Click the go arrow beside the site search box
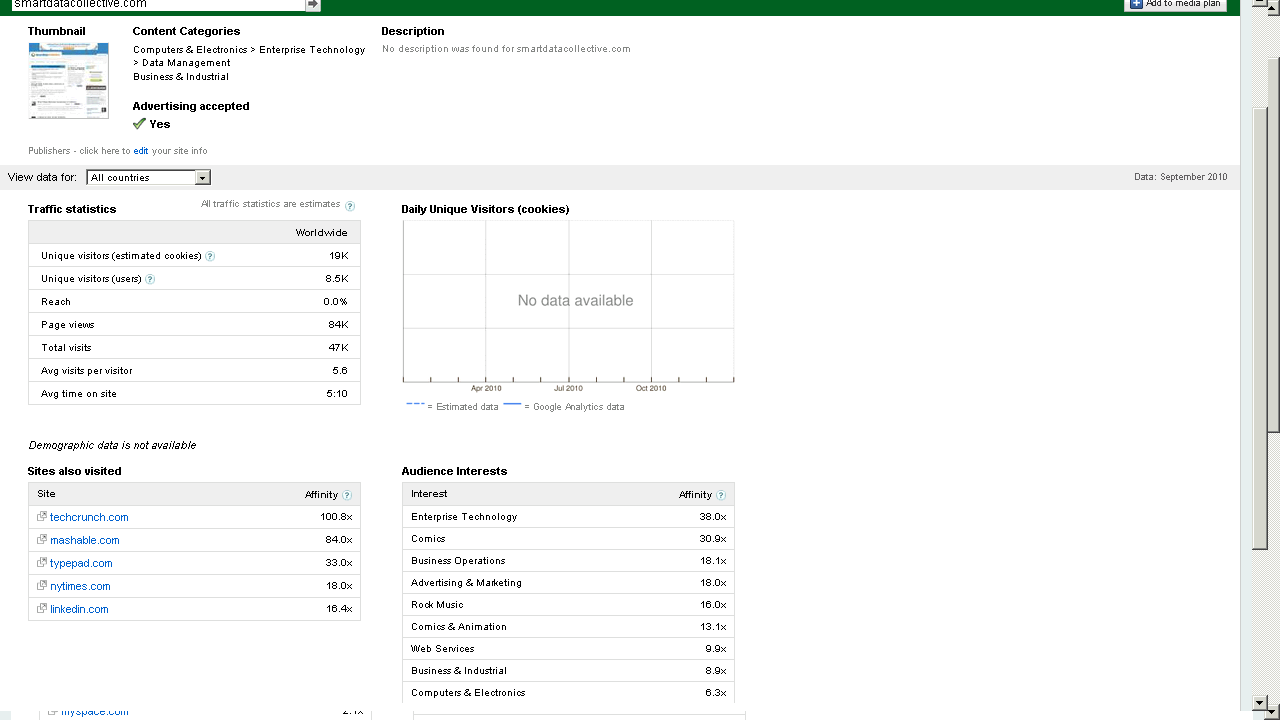The image size is (1280, 720). (x=313, y=5)
